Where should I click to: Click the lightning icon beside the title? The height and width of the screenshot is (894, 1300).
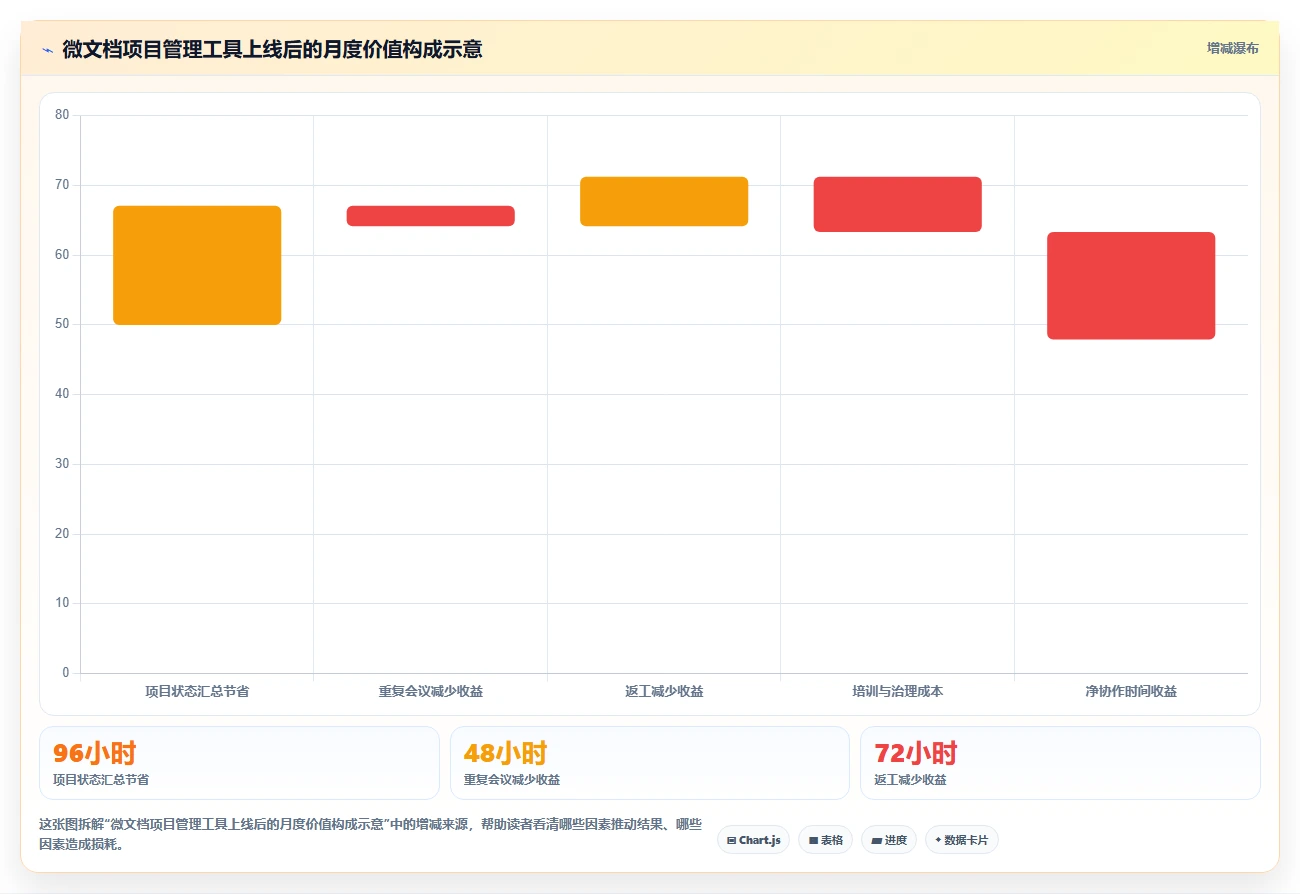point(47,49)
